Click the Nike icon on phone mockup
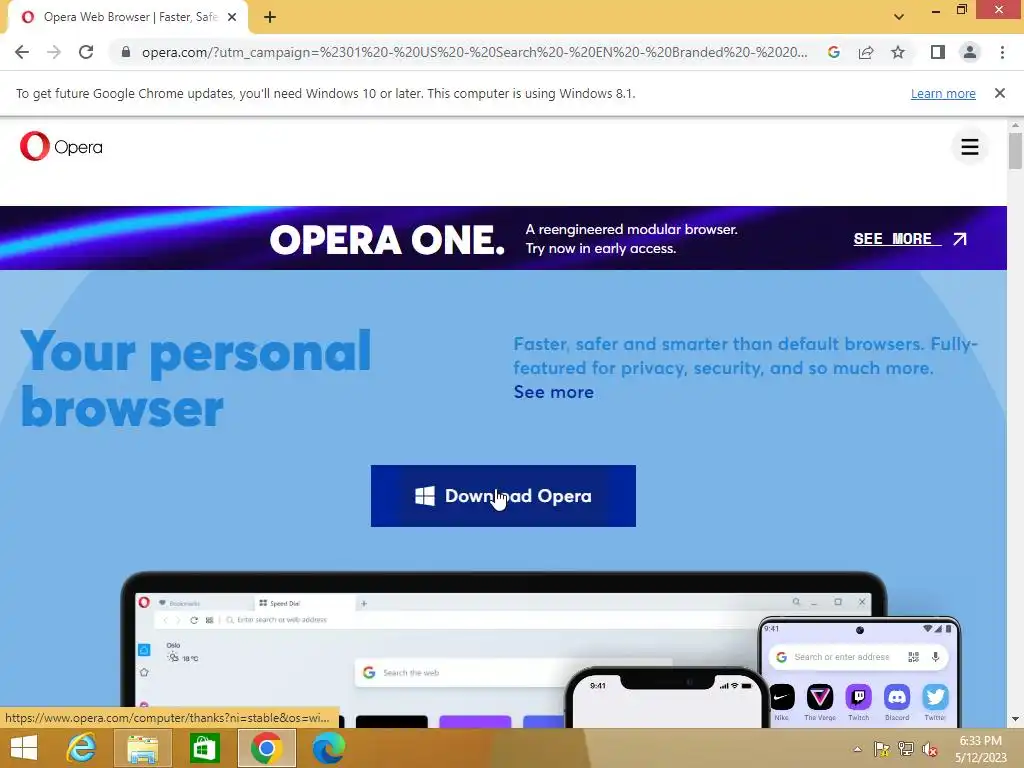Screen dimensions: 1024x768 pyautogui.click(x=782, y=697)
